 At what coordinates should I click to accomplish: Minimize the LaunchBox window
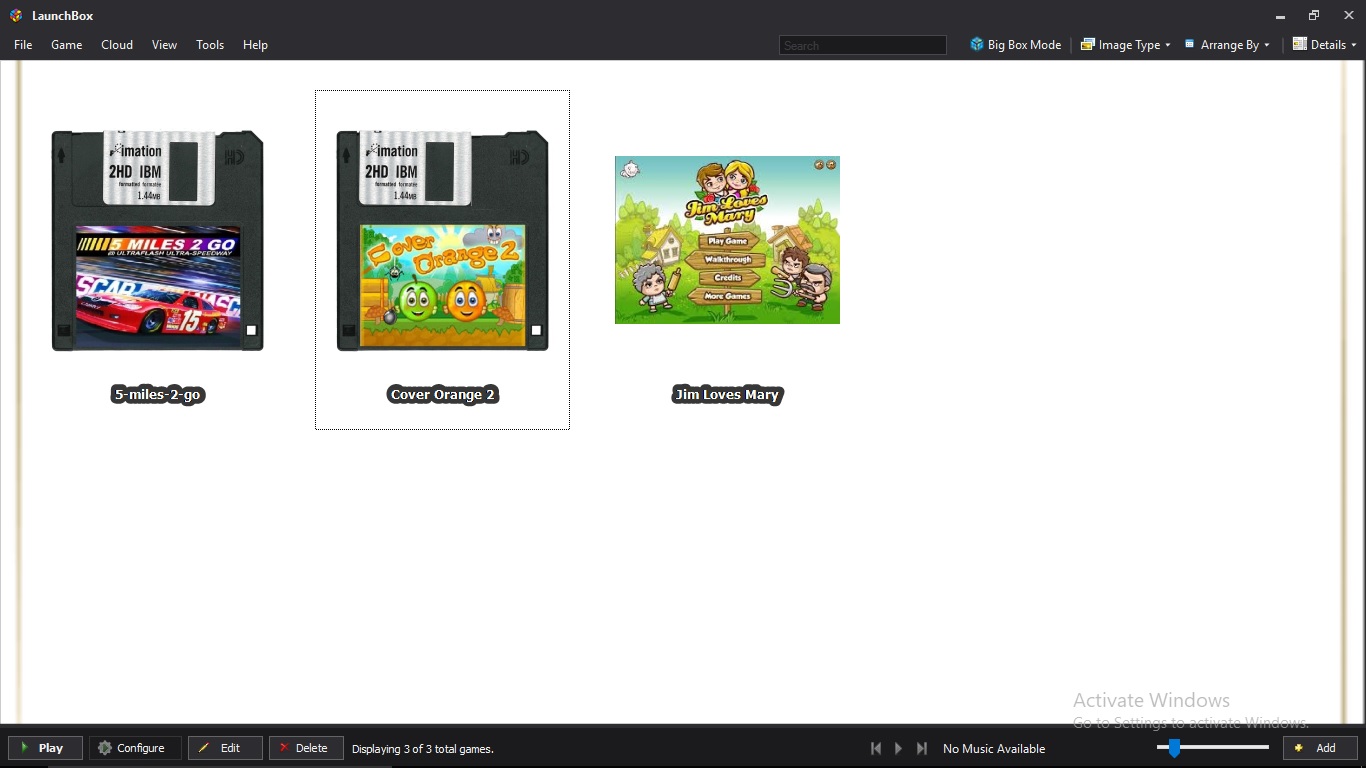pos(1280,16)
